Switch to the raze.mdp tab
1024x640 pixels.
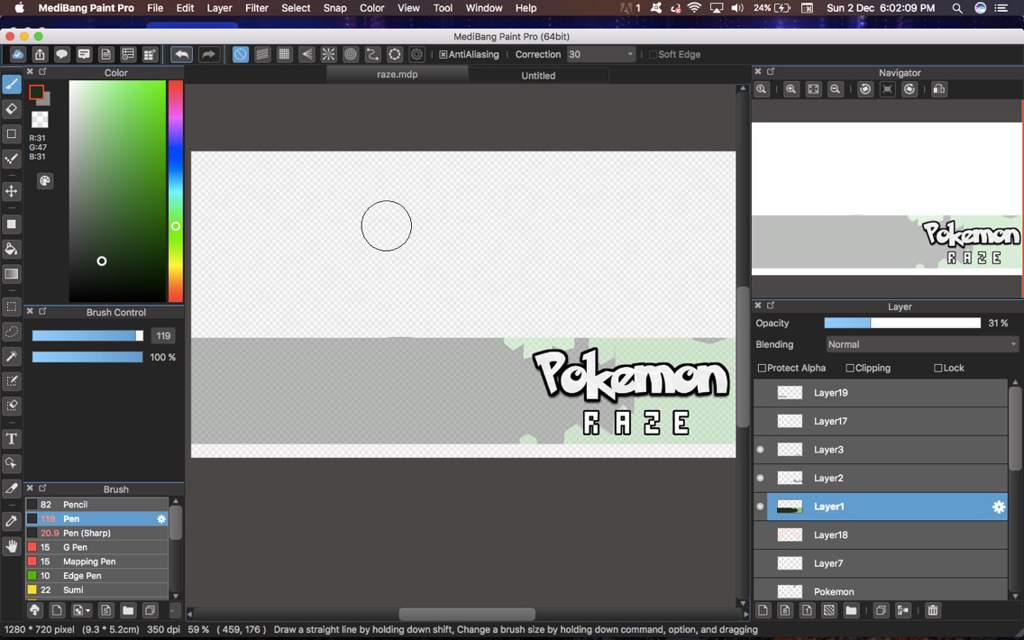[x=397, y=74]
